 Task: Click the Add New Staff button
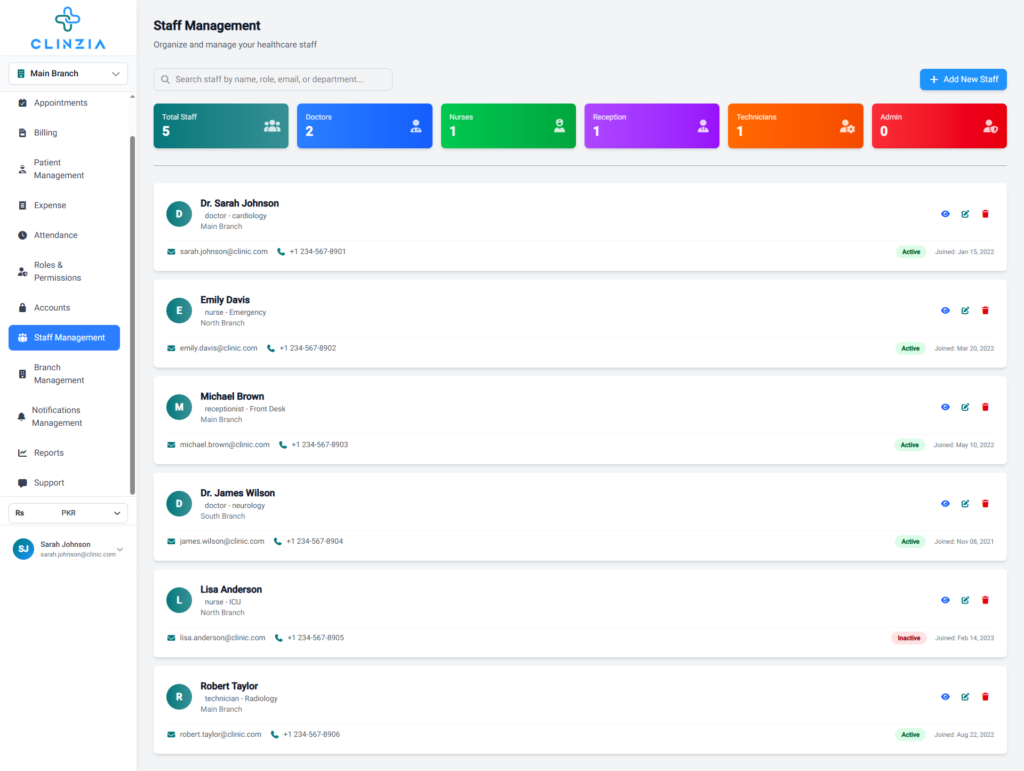point(963,80)
